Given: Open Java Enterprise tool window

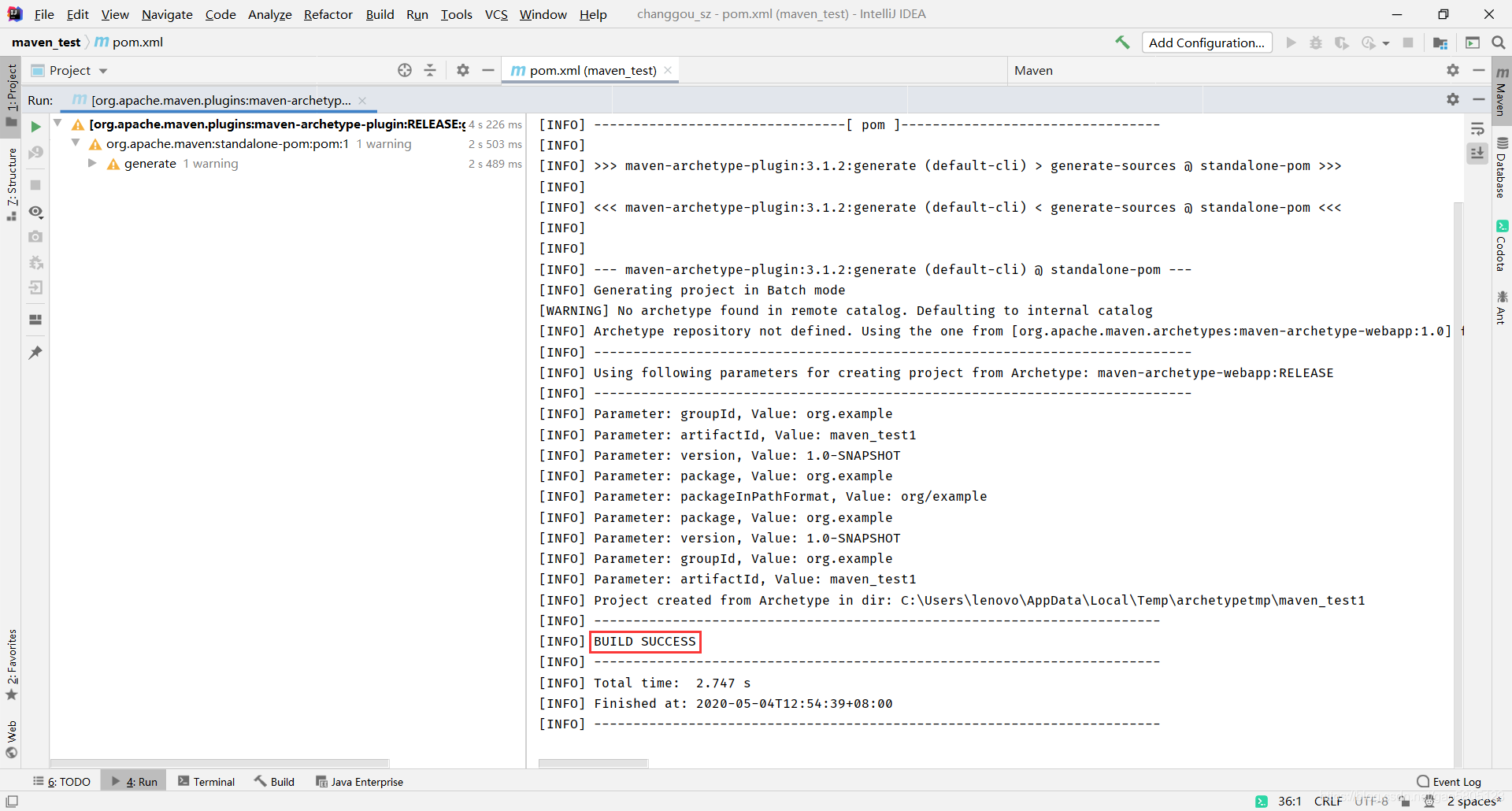Looking at the screenshot, I should 359,781.
